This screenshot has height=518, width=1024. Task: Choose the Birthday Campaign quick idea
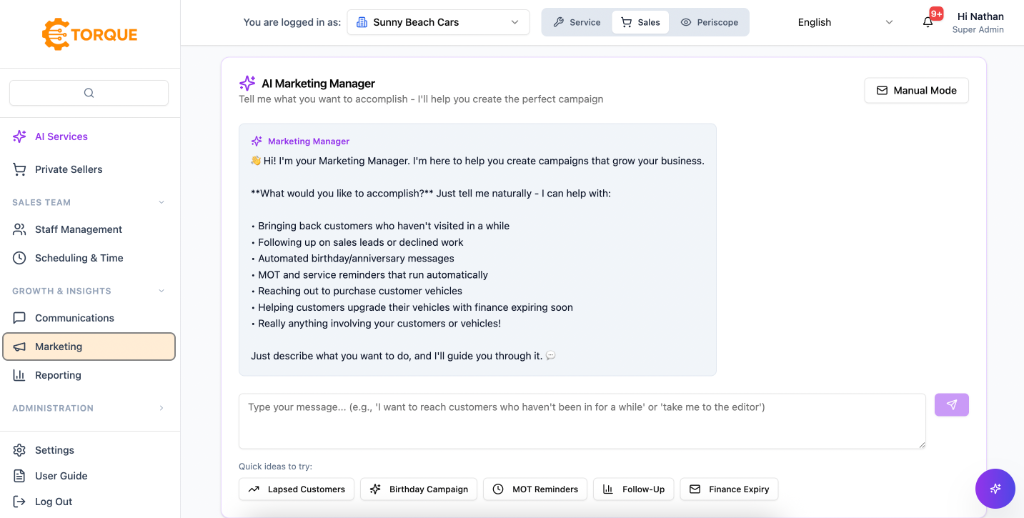pyautogui.click(x=419, y=489)
